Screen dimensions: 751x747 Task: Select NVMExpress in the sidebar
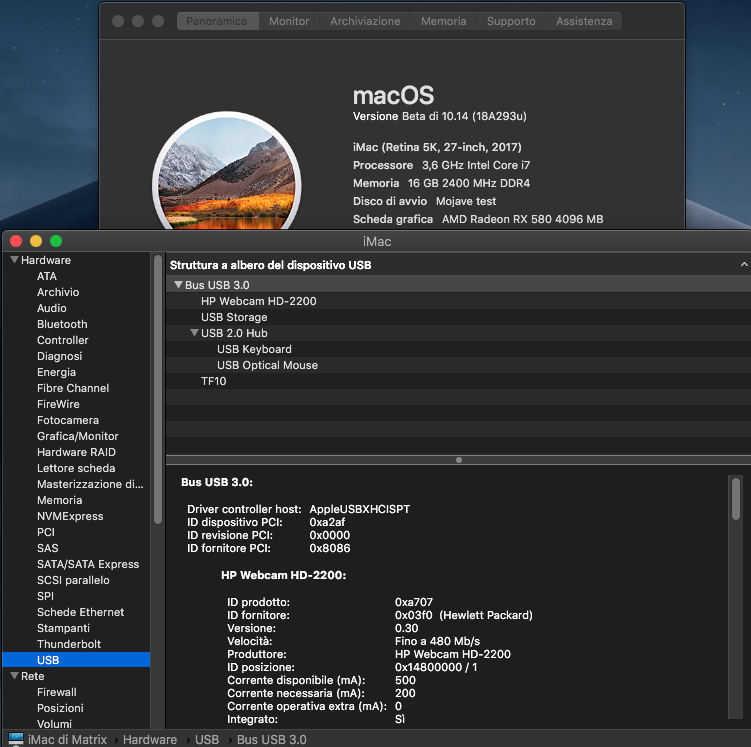coord(70,516)
